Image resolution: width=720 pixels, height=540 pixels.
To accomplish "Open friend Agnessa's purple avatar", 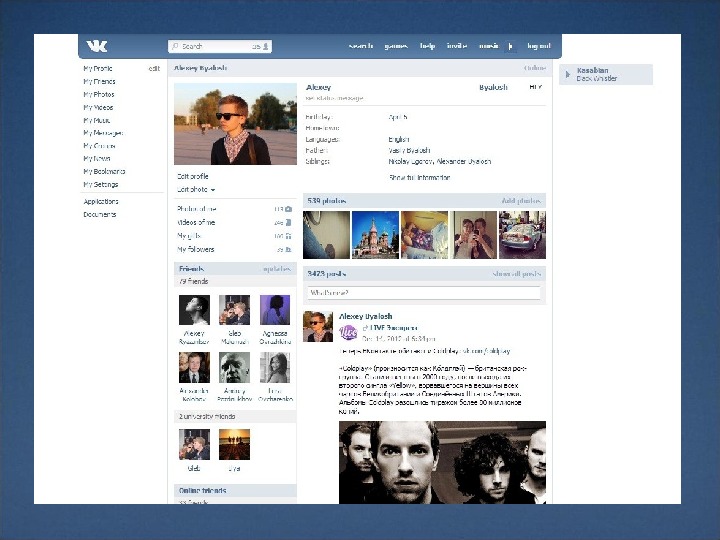I will click(275, 310).
